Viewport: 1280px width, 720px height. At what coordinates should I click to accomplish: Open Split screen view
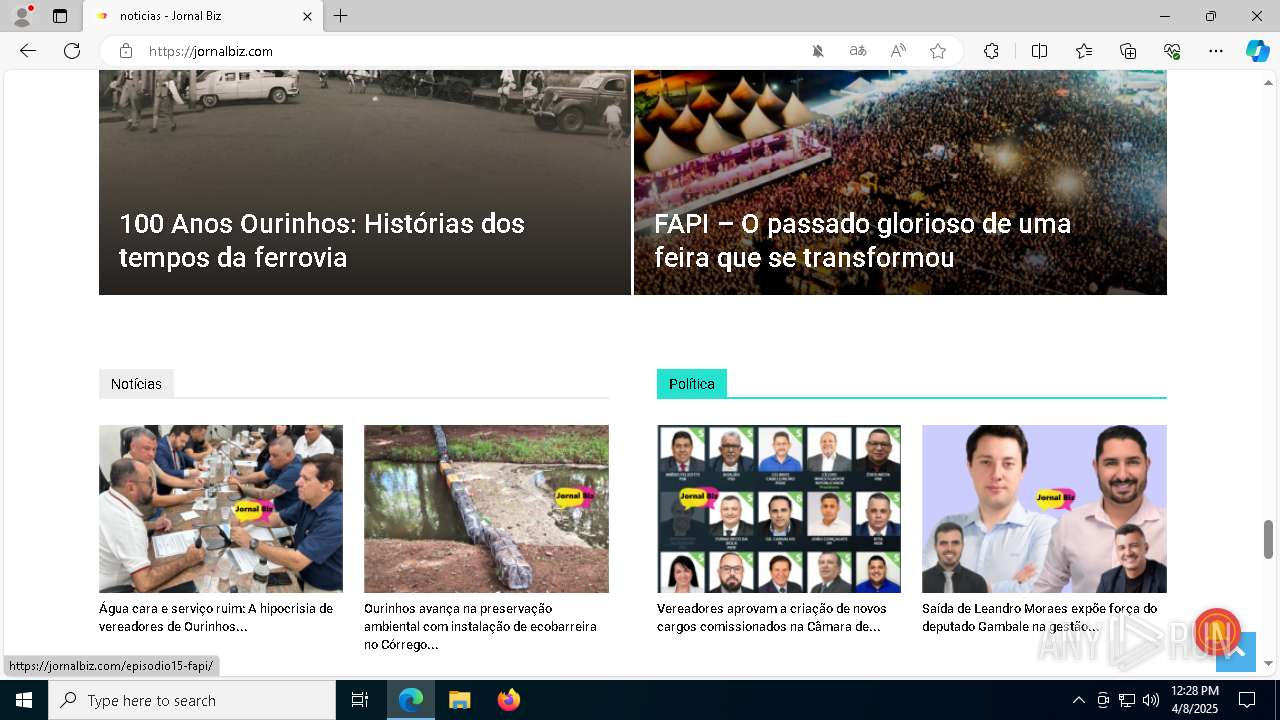(x=1039, y=51)
